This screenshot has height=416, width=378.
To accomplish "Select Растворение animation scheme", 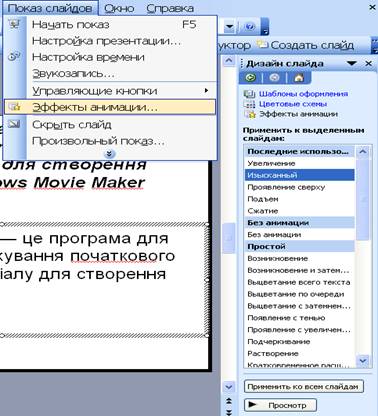I will pos(300,353).
